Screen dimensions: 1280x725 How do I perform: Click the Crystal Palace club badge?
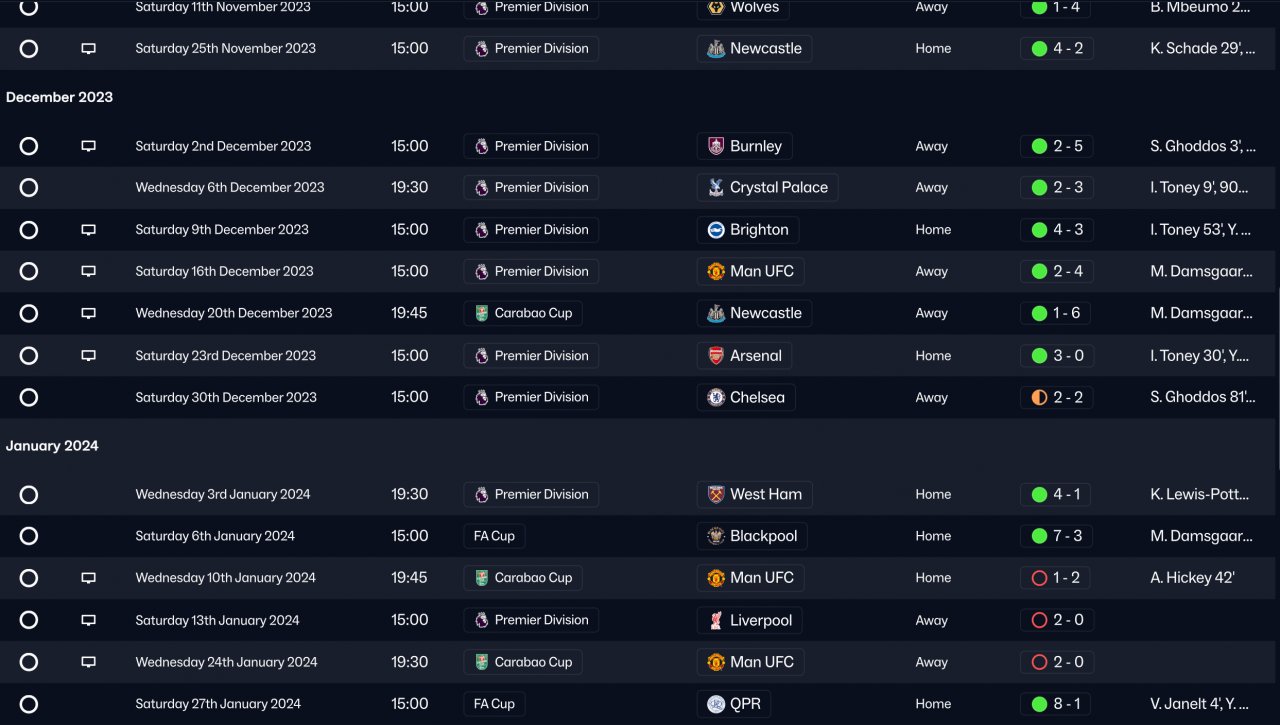(x=716, y=188)
